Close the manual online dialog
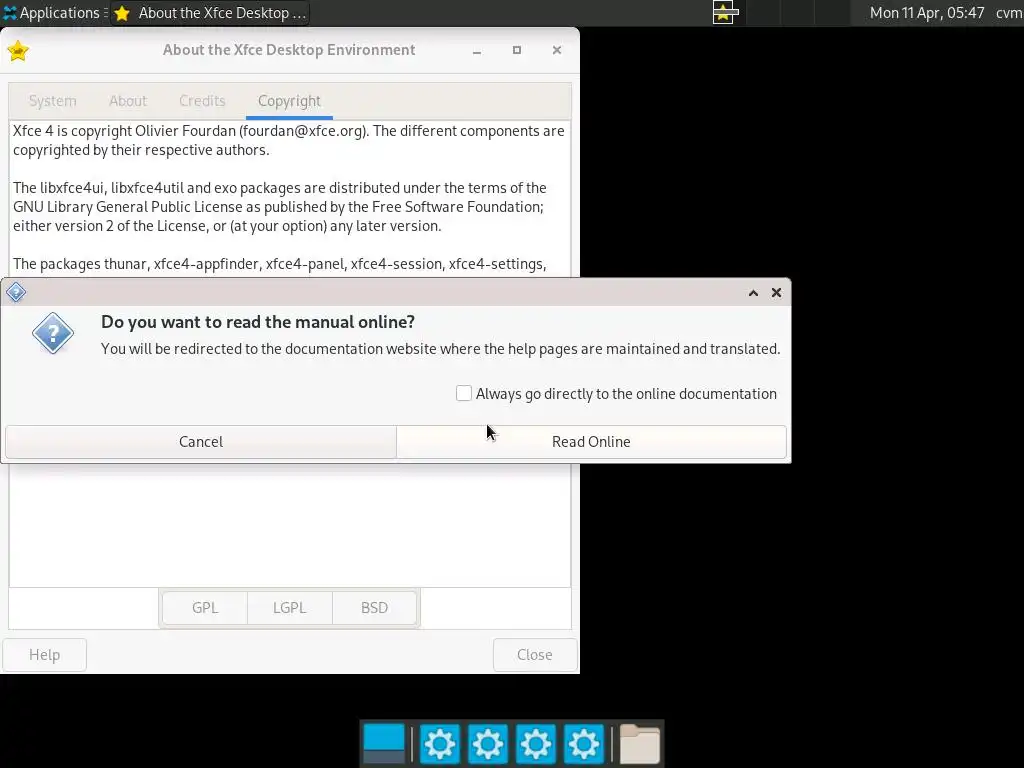 click(x=776, y=293)
